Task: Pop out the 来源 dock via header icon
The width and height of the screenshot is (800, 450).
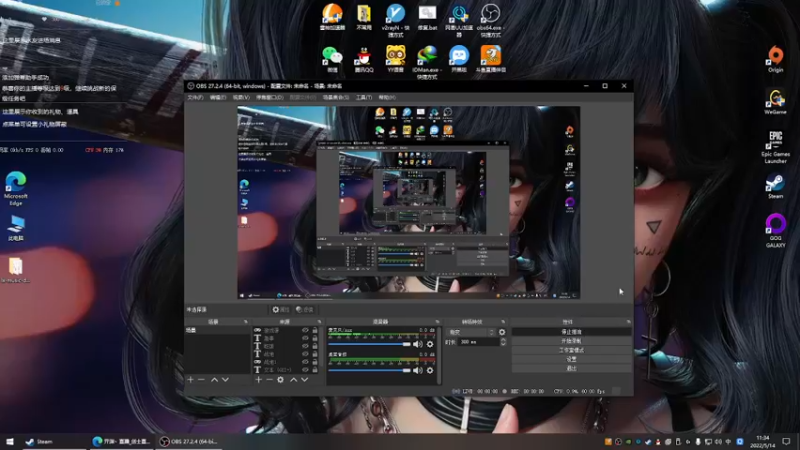Action: (319, 322)
